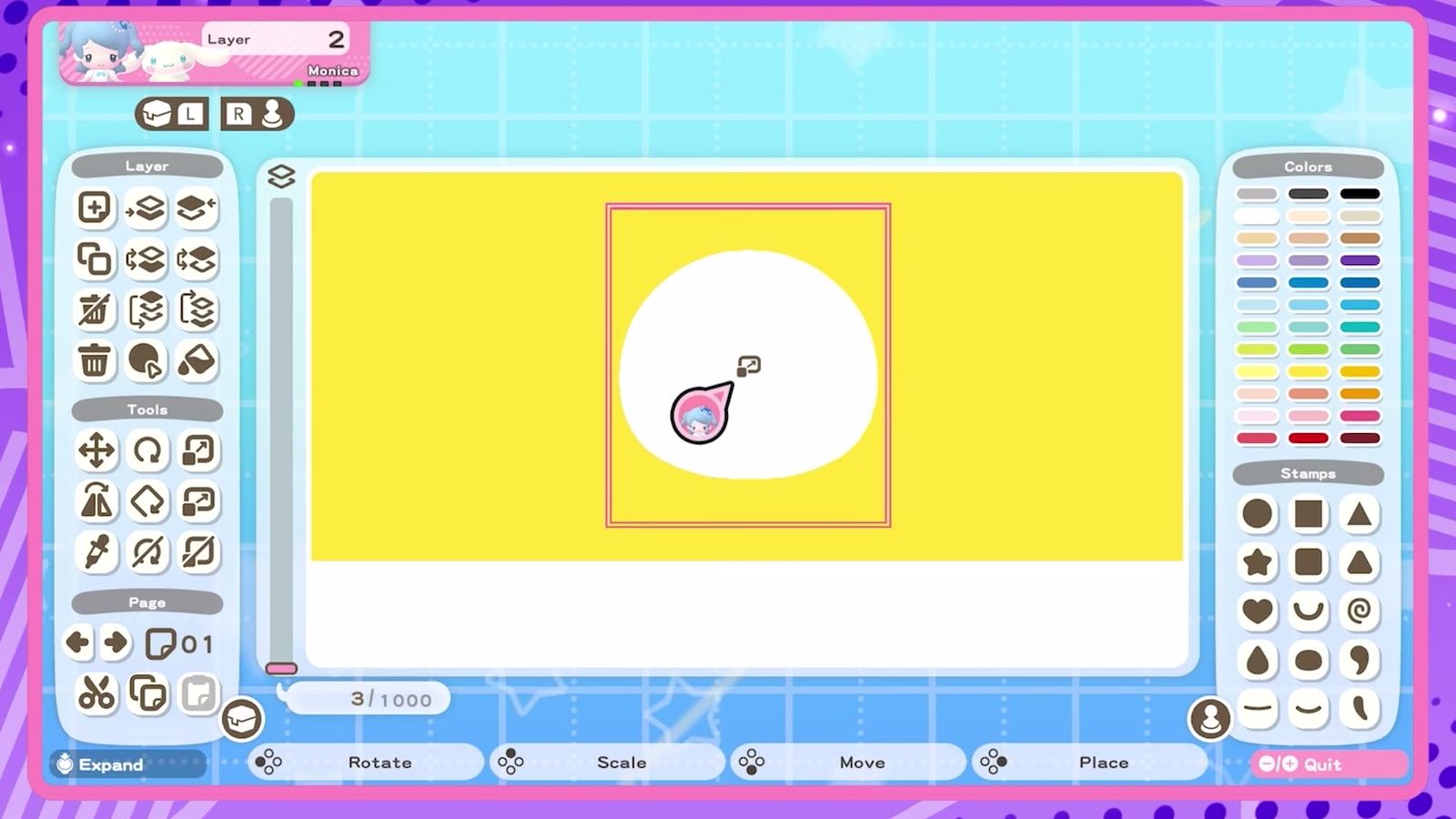The image size is (1456, 819).
Task: Click the R shoulder stamps panel button
Action: [x=257, y=114]
